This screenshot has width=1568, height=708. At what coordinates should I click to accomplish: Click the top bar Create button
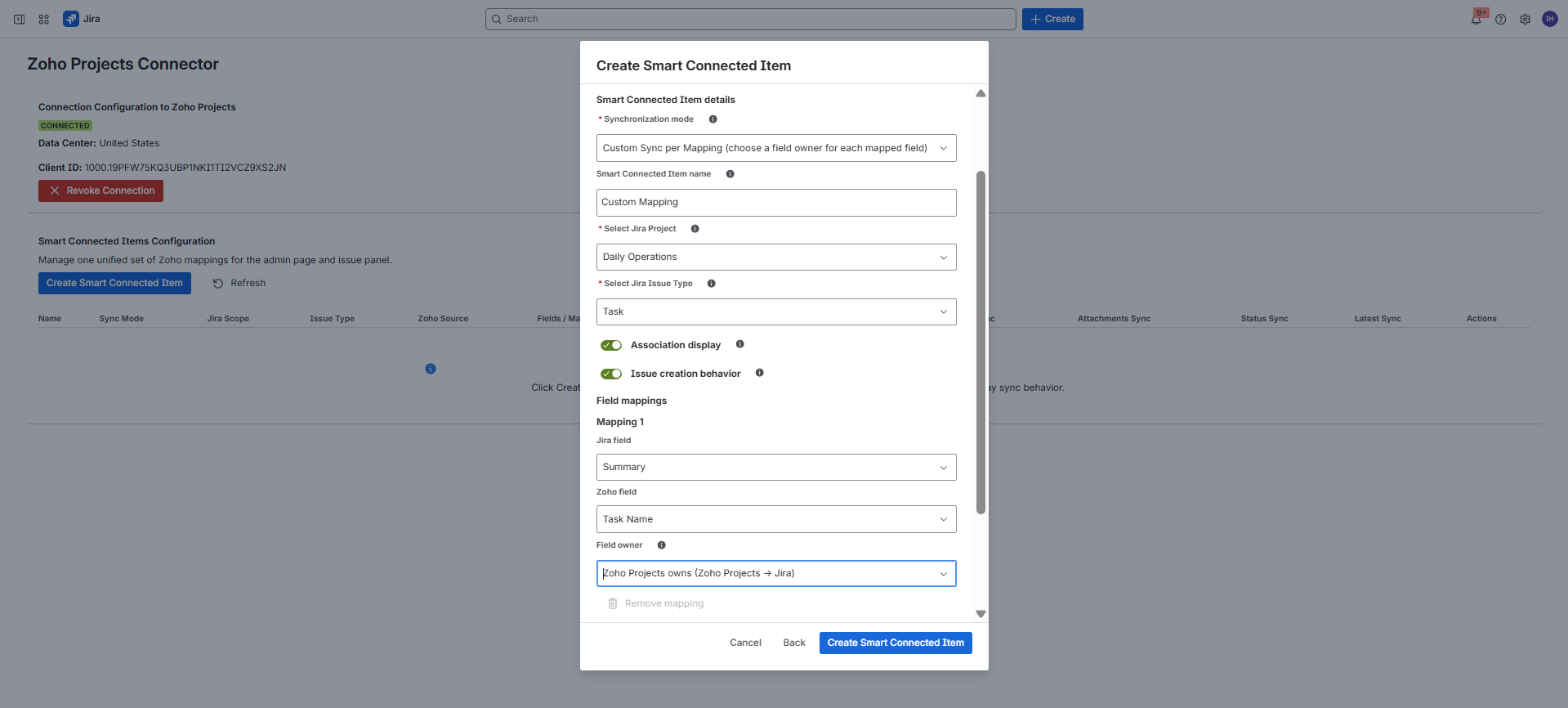(x=1052, y=19)
